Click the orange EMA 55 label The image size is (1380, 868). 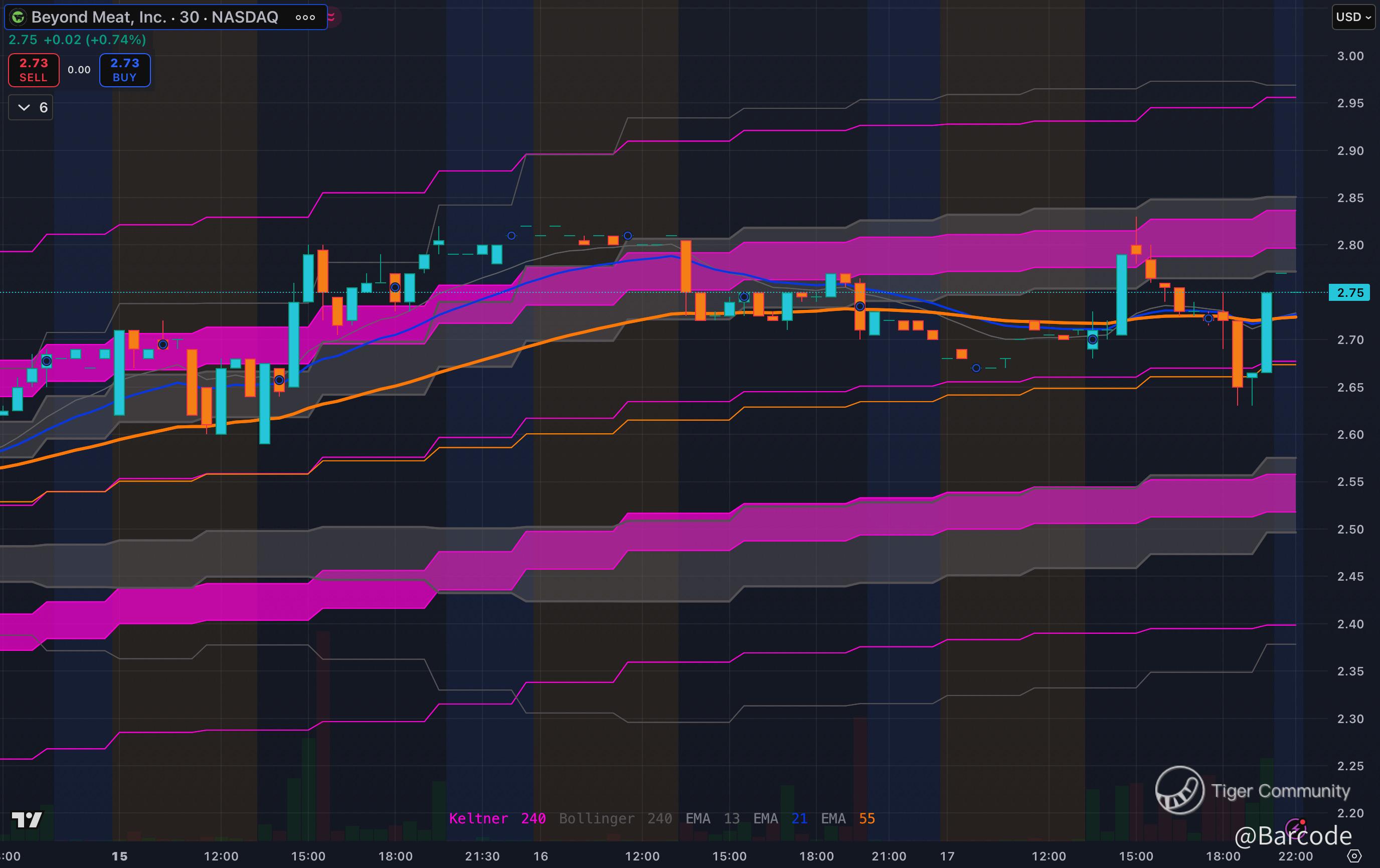click(847, 818)
